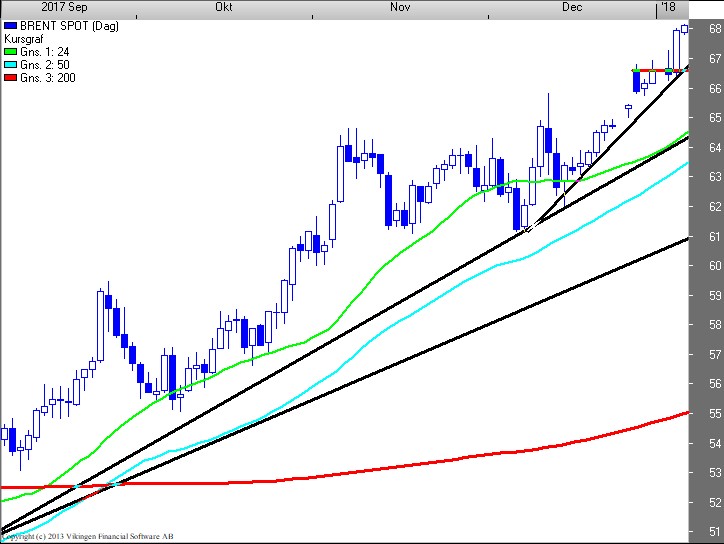This screenshot has height=544, width=724.
Task: Click the latest candlestick near price 68
Action: pyautogui.click(x=685, y=28)
